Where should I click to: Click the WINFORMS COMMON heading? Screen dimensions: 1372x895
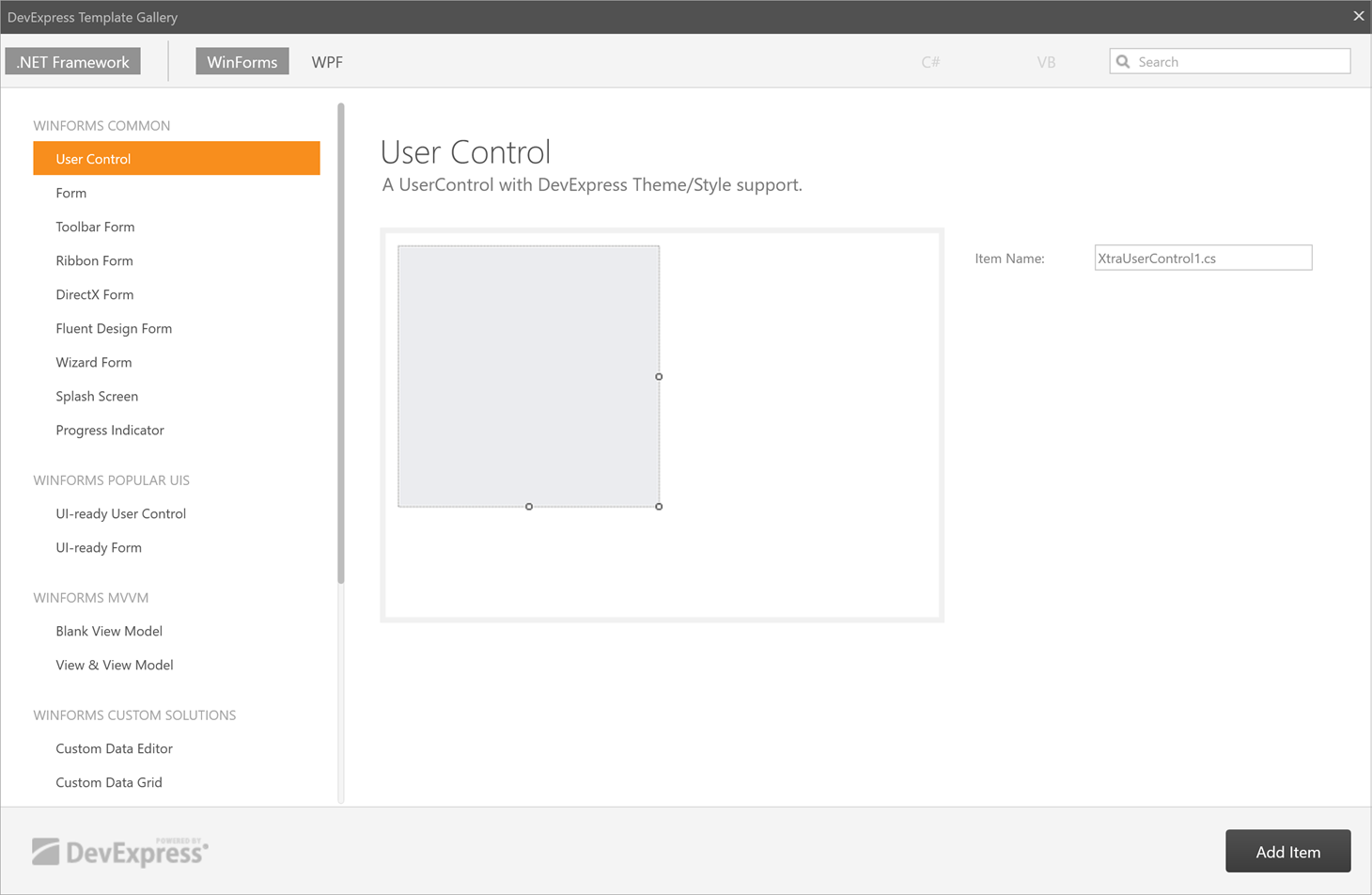click(x=101, y=125)
